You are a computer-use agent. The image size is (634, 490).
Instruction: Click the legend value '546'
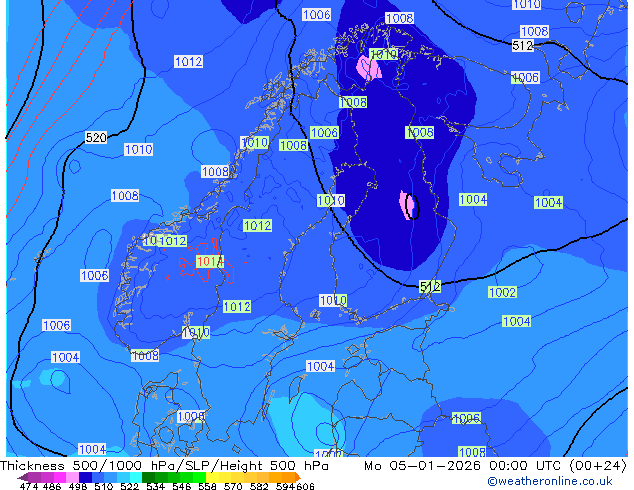point(181,486)
